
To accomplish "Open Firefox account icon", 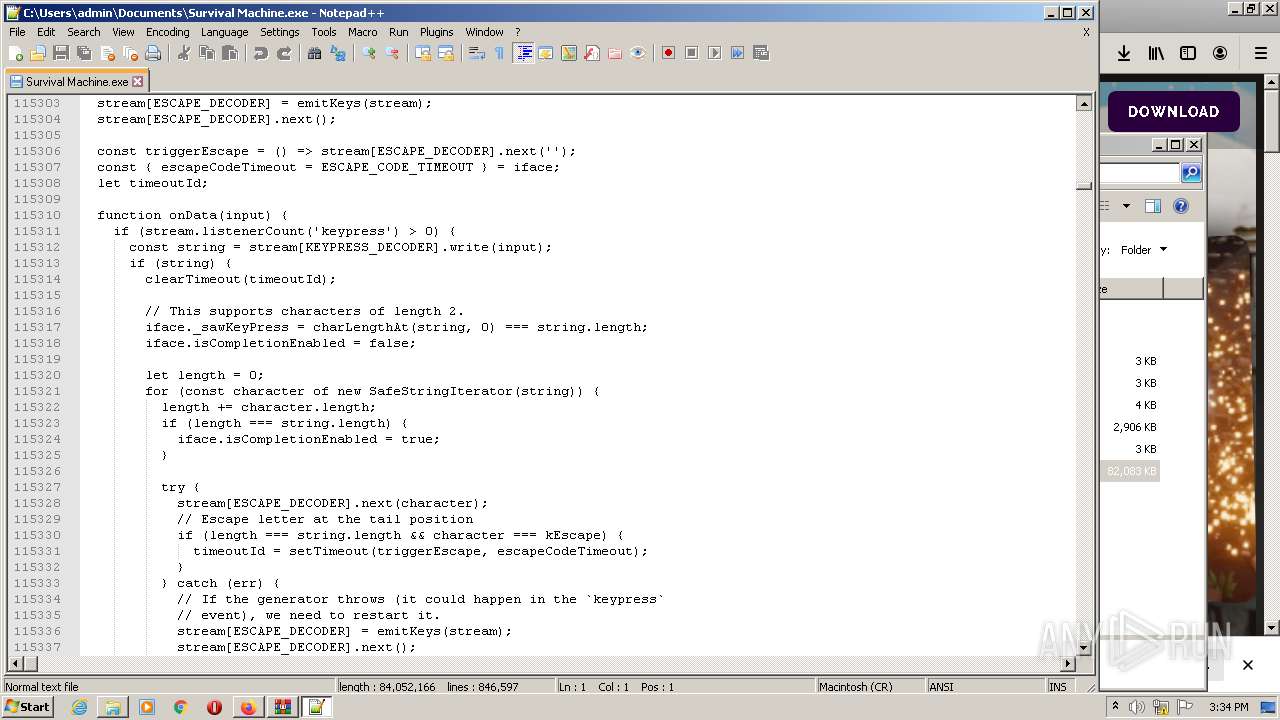I will pos(1220,53).
